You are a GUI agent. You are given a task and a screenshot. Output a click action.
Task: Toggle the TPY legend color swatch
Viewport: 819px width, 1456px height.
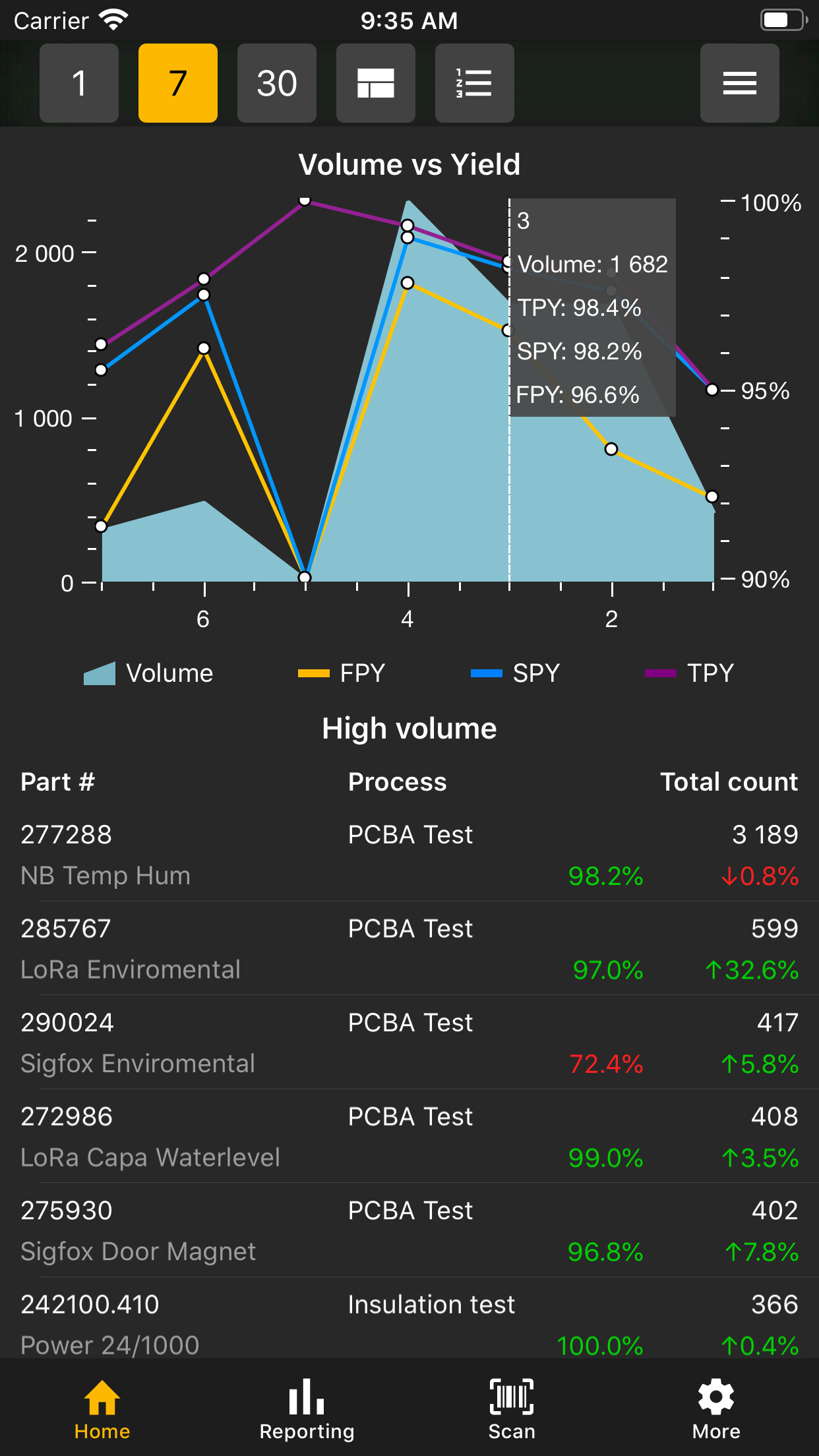660,673
